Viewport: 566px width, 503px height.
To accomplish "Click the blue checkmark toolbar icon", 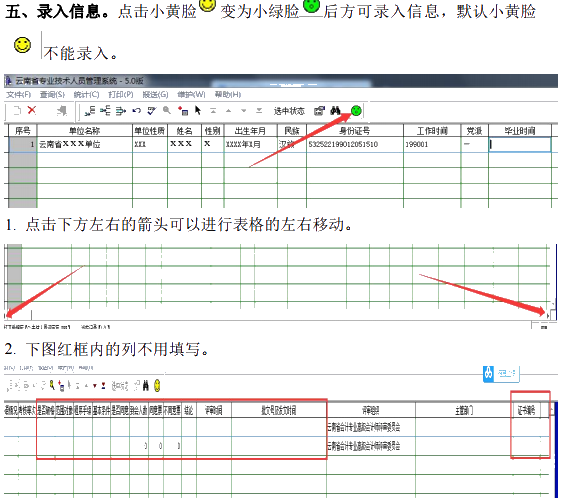I will pos(152,111).
